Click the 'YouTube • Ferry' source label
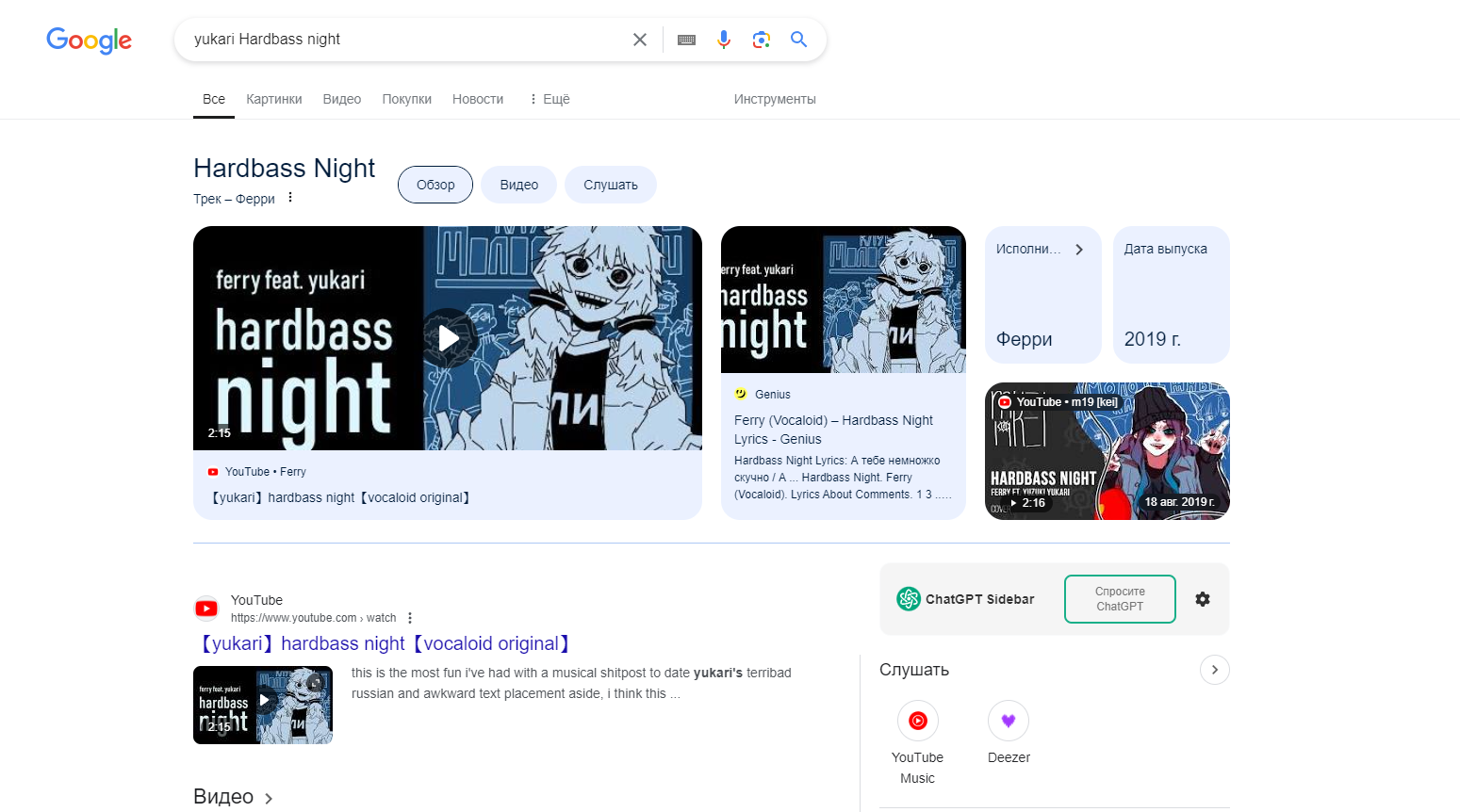Image resolution: width=1460 pixels, height=812 pixels. (265, 472)
